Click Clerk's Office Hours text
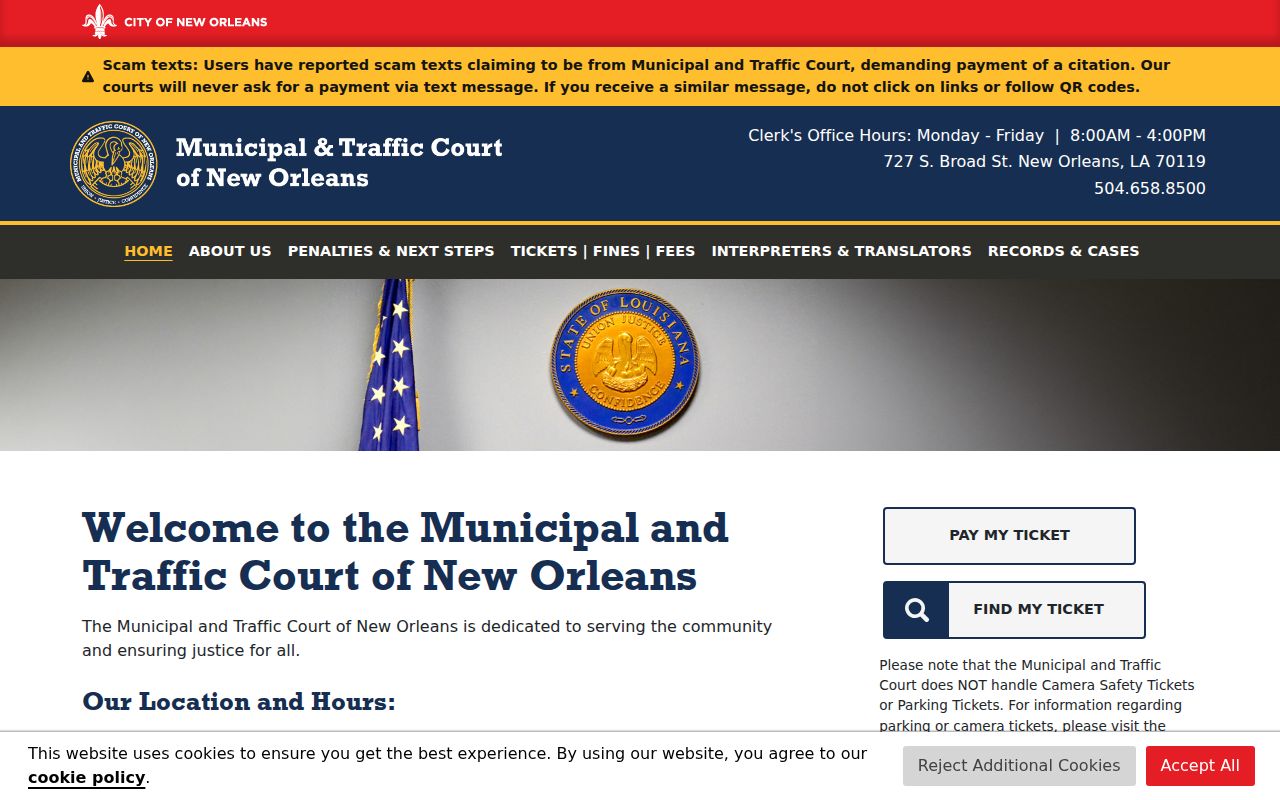The width and height of the screenshot is (1280, 800). tap(977, 135)
